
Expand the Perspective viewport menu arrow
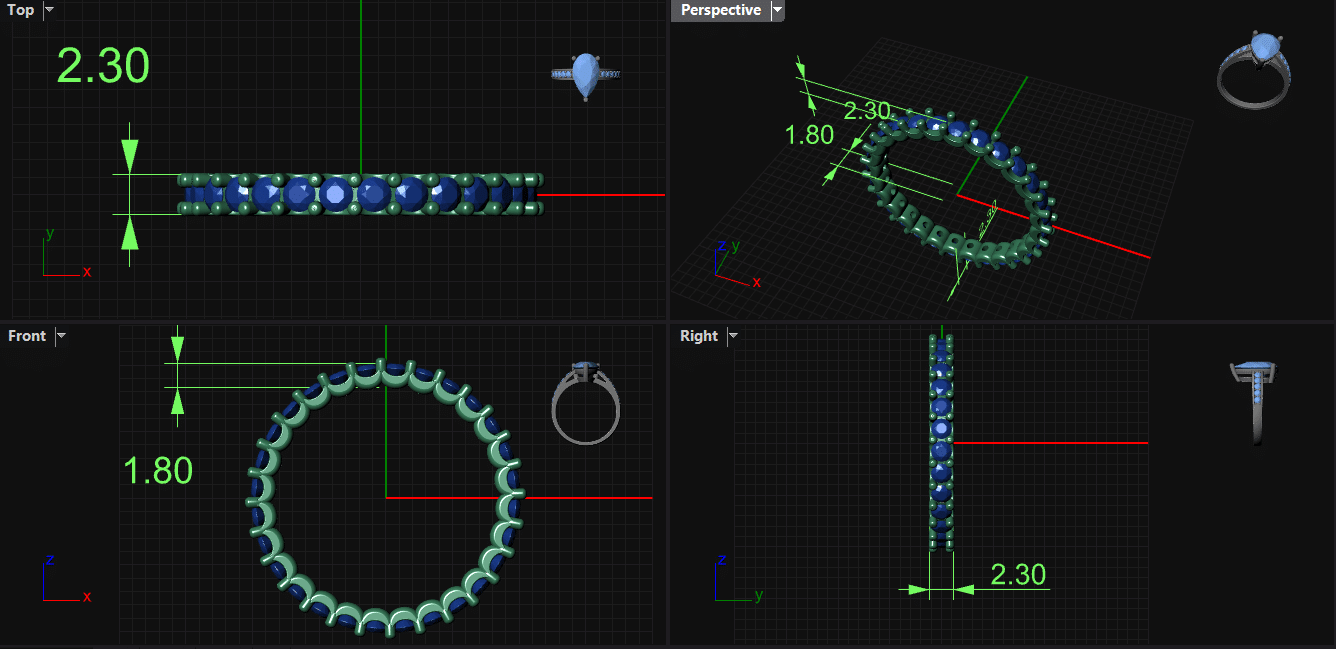click(777, 10)
